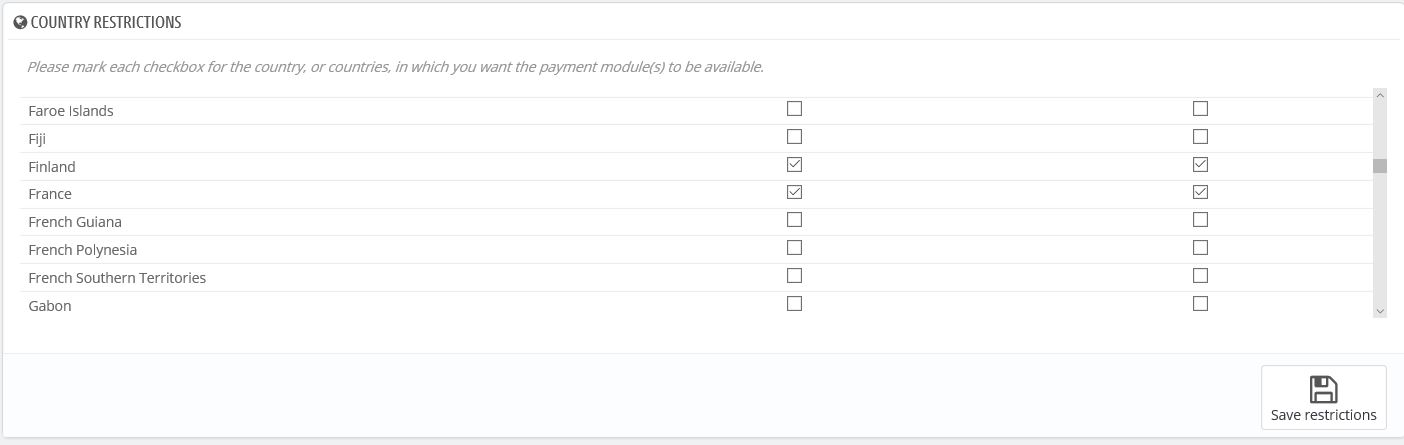Screen dimensions: 1404x445
Task: Click the floppy disk save icon
Action: [x=1323, y=389]
